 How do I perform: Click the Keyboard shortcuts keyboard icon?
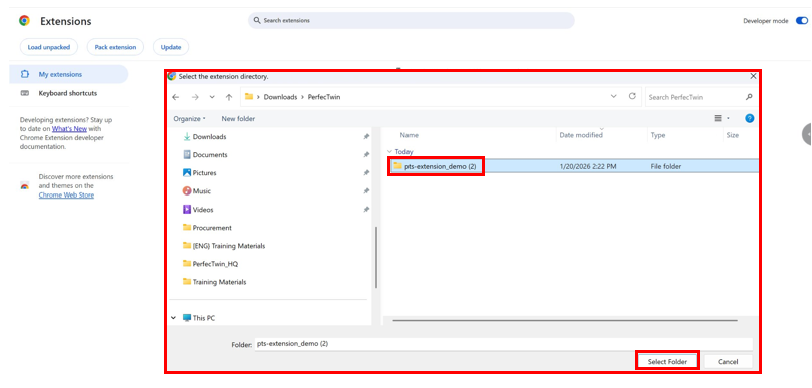(x=24, y=93)
